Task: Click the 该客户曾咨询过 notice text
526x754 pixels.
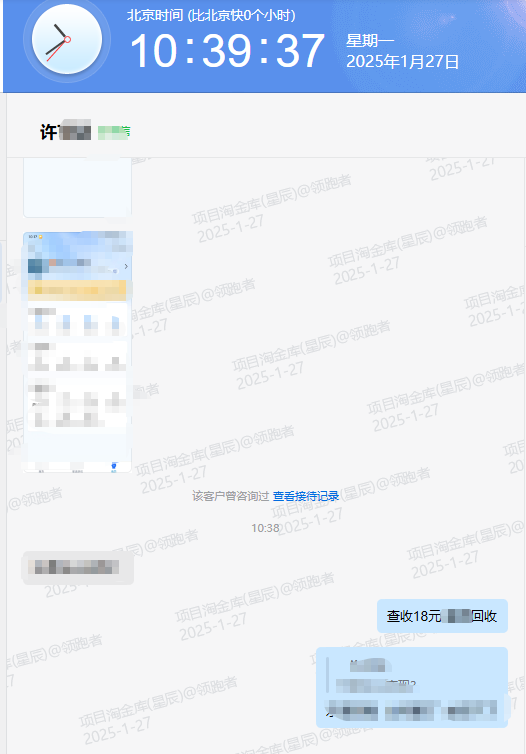Action: (230, 496)
